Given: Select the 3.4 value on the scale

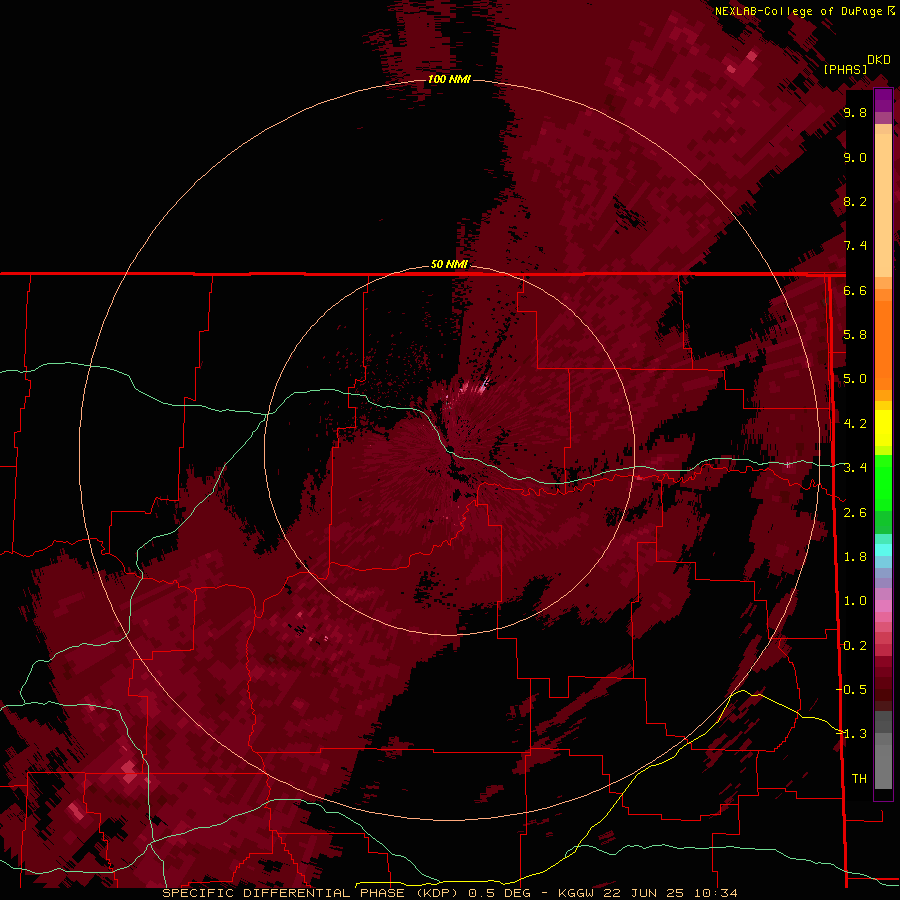Looking at the screenshot, I should tap(855, 468).
